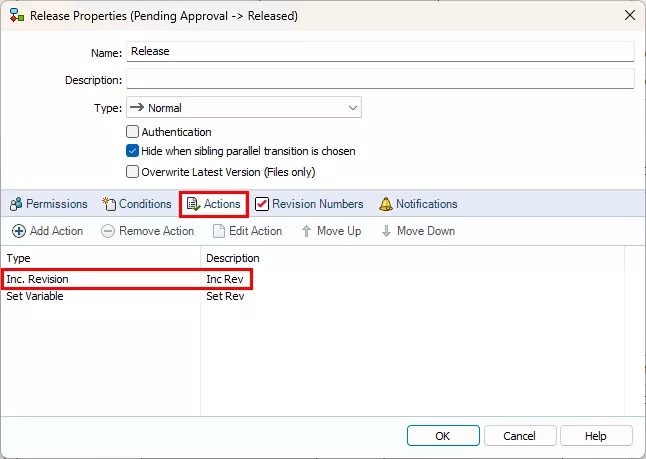Enable the Authentication checkbox
646x459 pixels.
pyautogui.click(x=132, y=132)
